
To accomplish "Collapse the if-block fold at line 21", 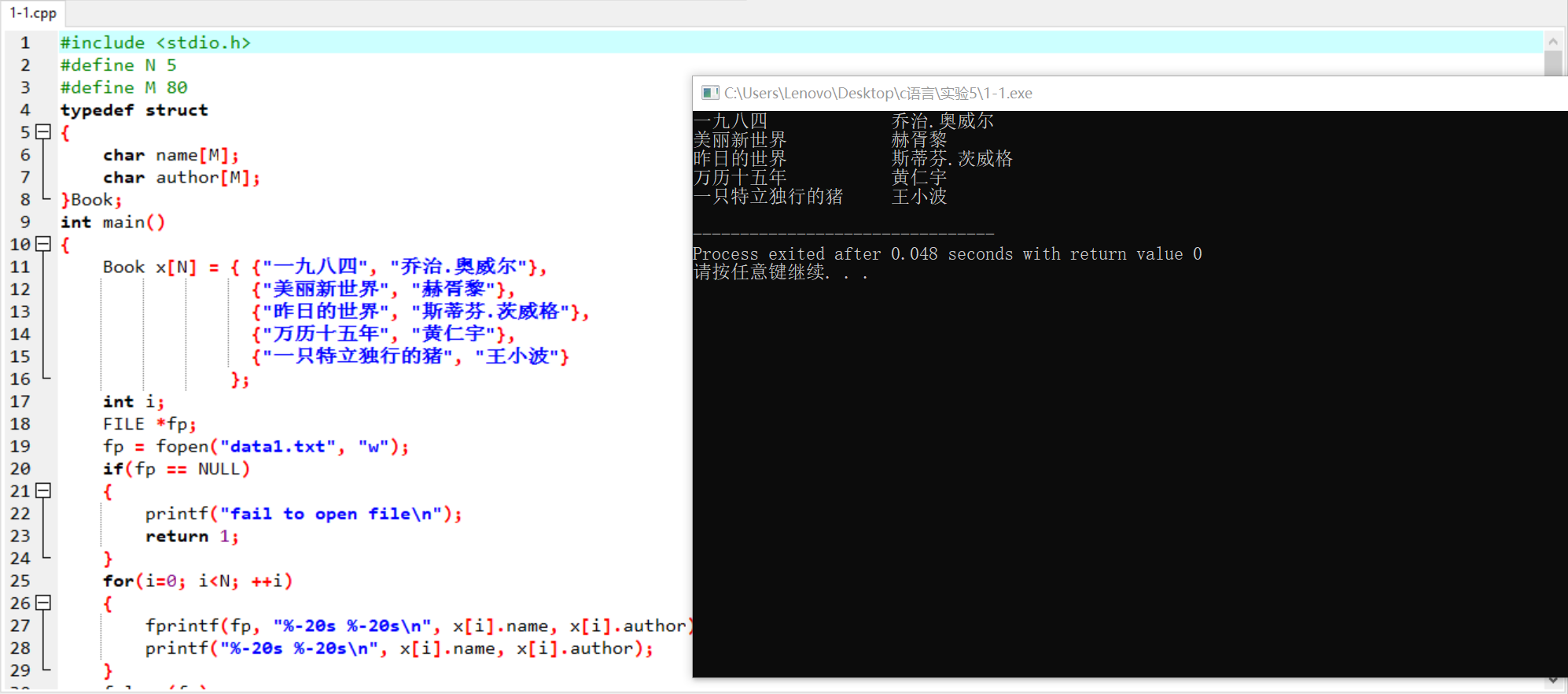I will click(44, 491).
